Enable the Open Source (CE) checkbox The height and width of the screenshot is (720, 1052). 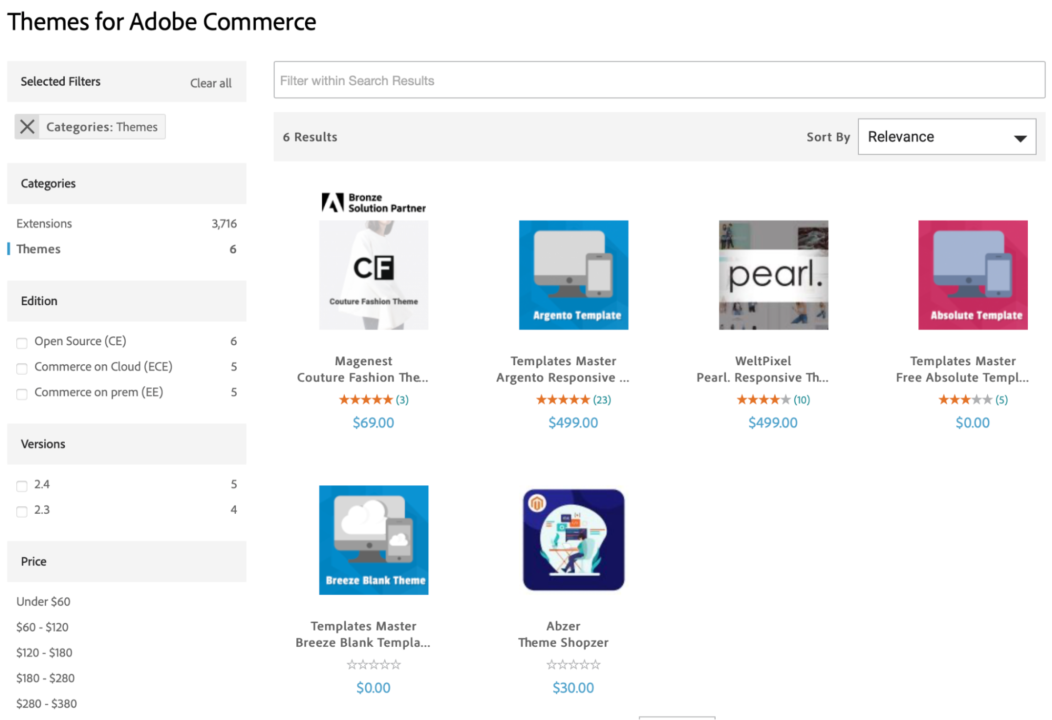(21, 343)
